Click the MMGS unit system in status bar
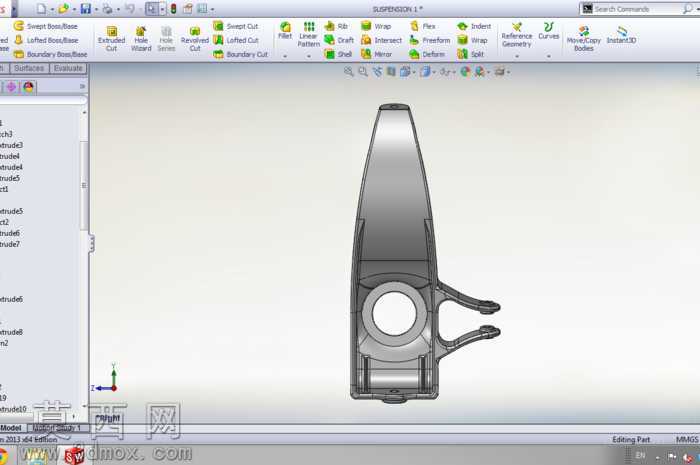The image size is (700, 465). [687, 440]
